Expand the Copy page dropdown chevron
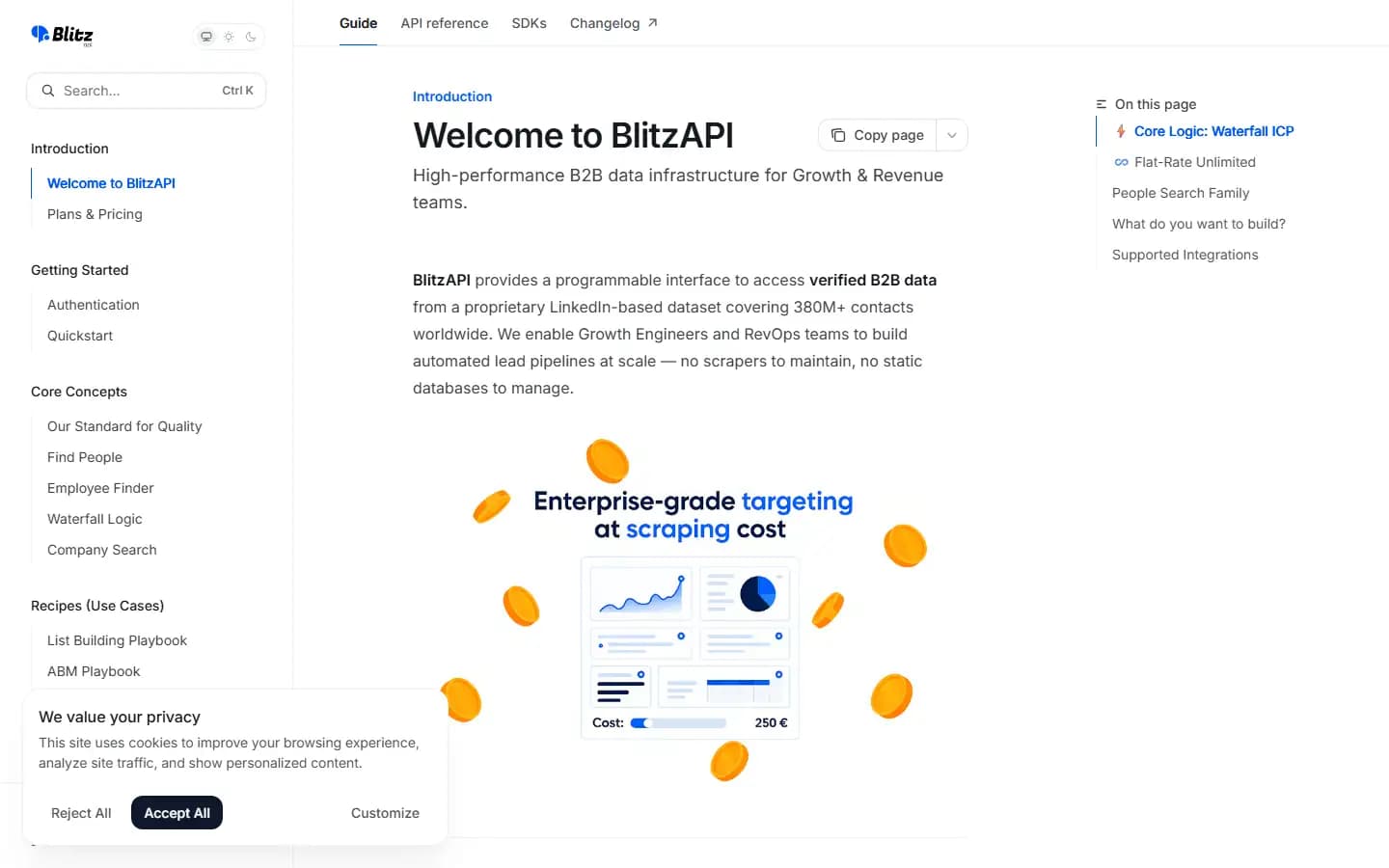Viewport: 1389px width, 868px height. pos(952,135)
